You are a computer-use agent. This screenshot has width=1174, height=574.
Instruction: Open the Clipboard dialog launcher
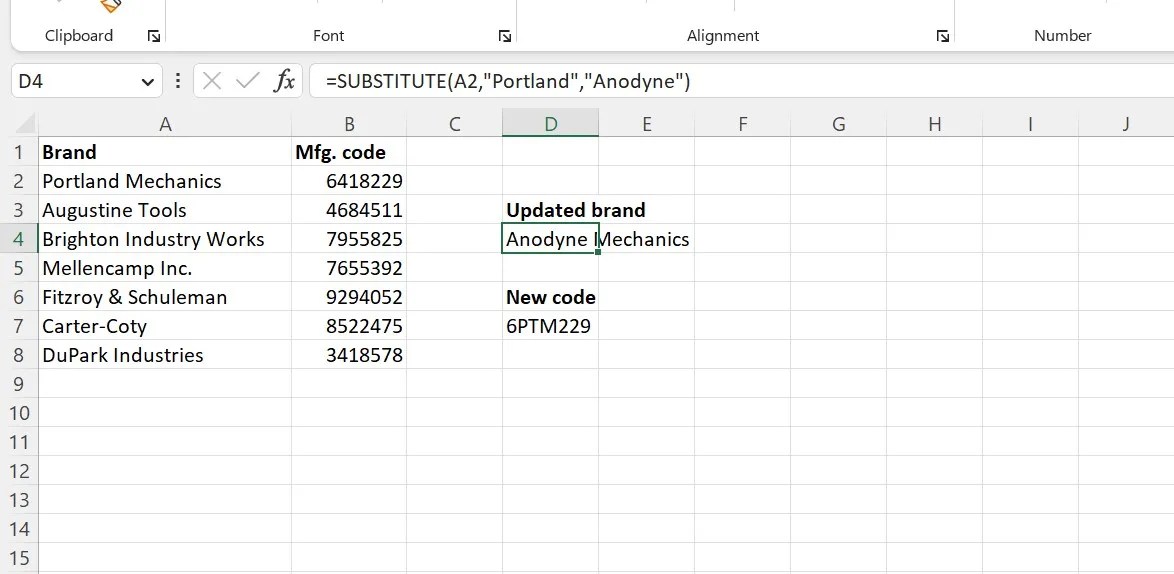pyautogui.click(x=153, y=36)
